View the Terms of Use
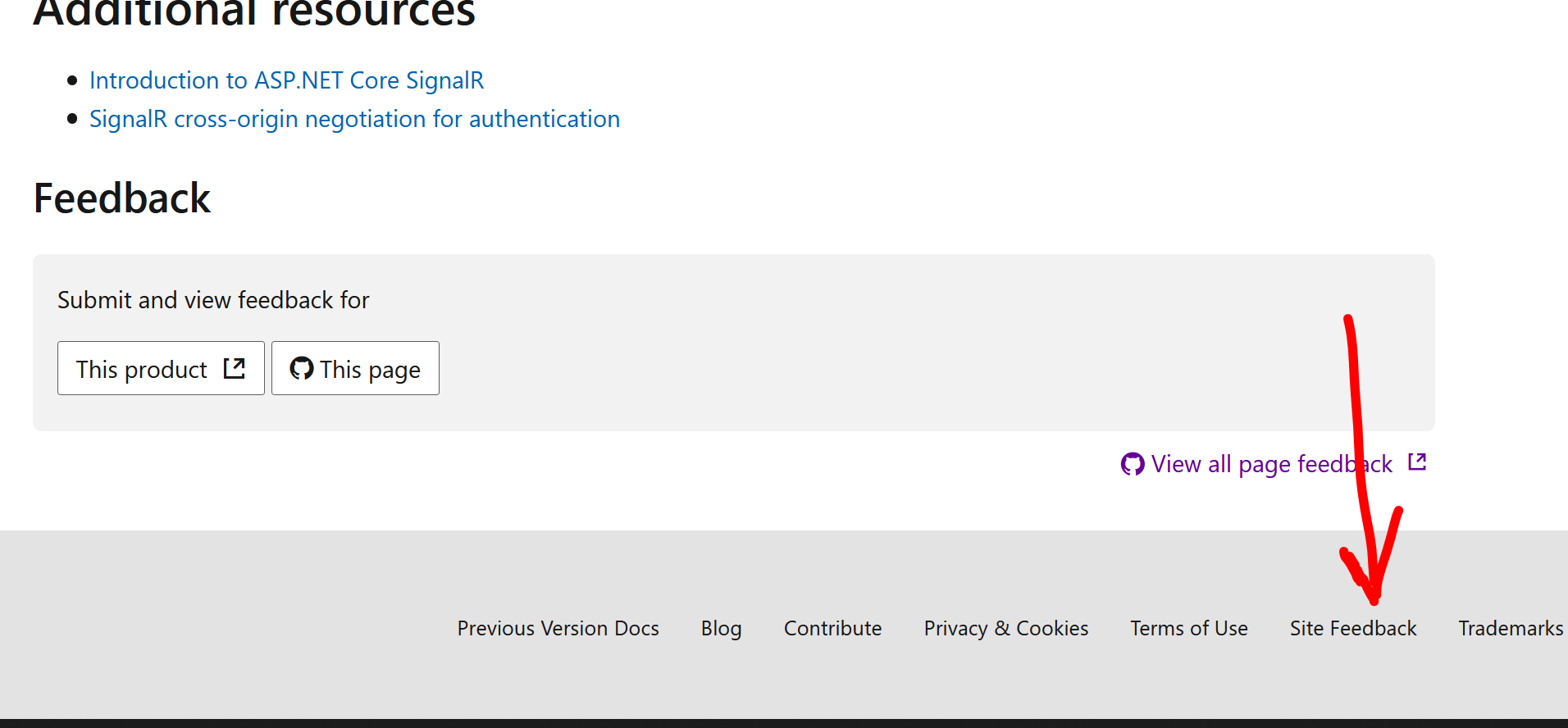1568x728 pixels. 1188,628
